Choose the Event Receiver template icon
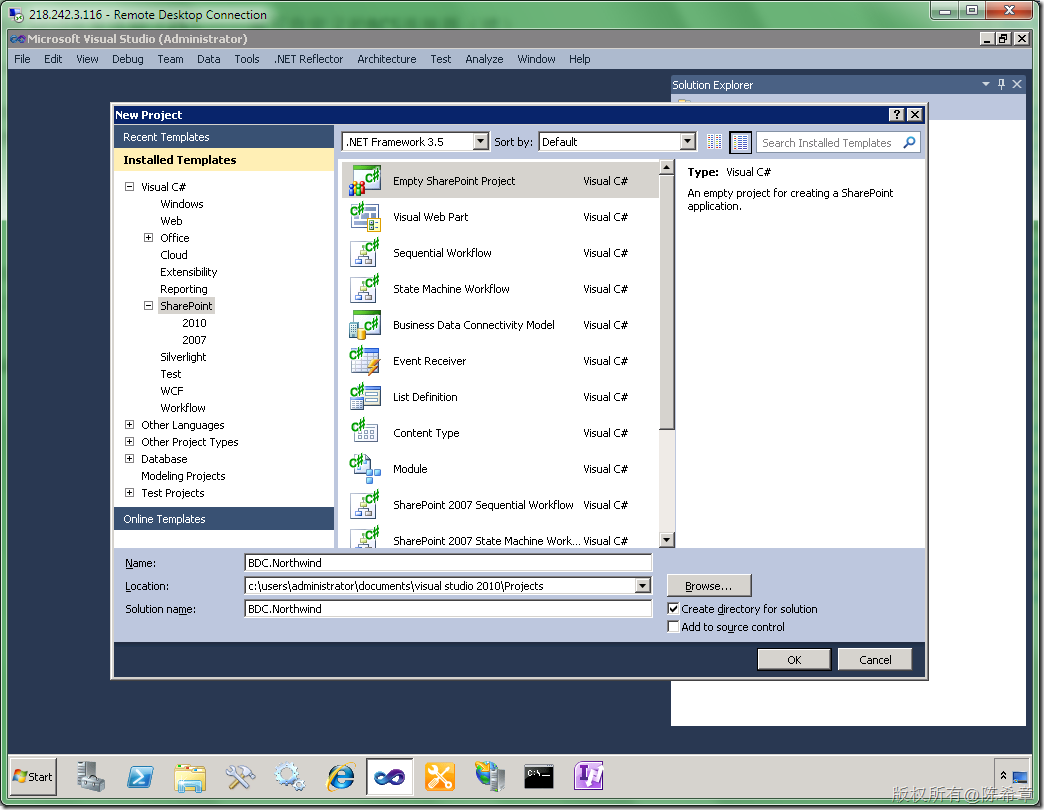This screenshot has height=810, width=1044. [x=365, y=361]
